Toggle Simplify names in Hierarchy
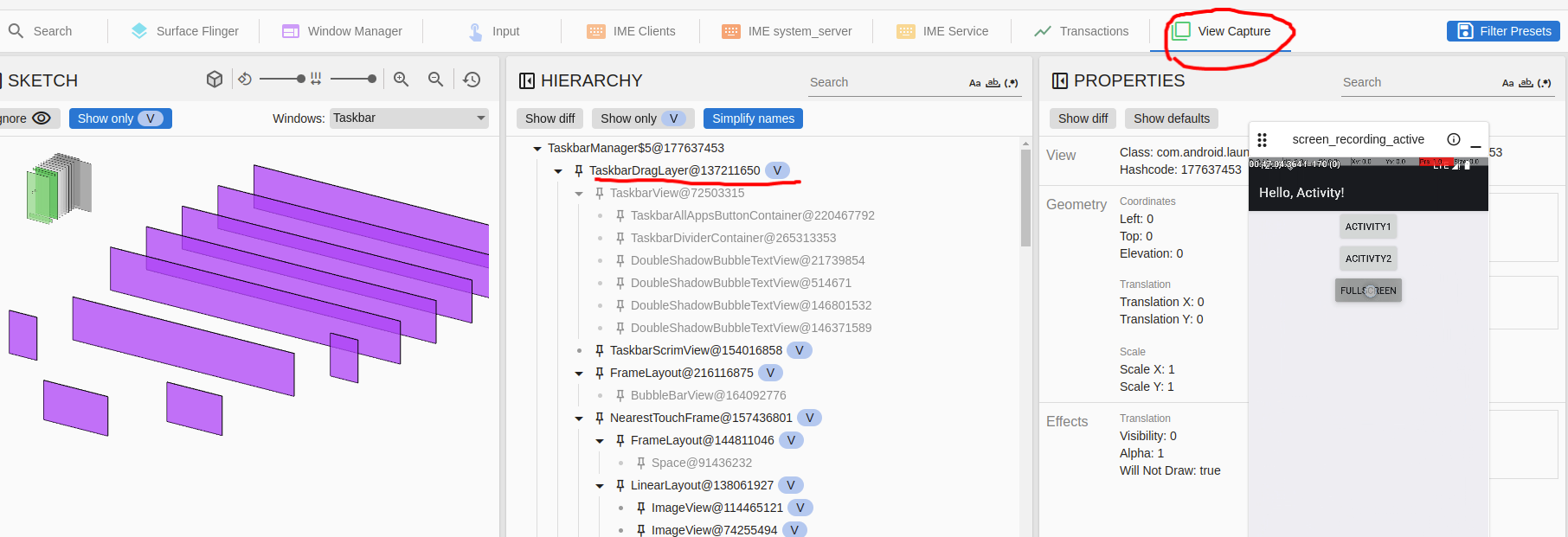 (x=753, y=118)
